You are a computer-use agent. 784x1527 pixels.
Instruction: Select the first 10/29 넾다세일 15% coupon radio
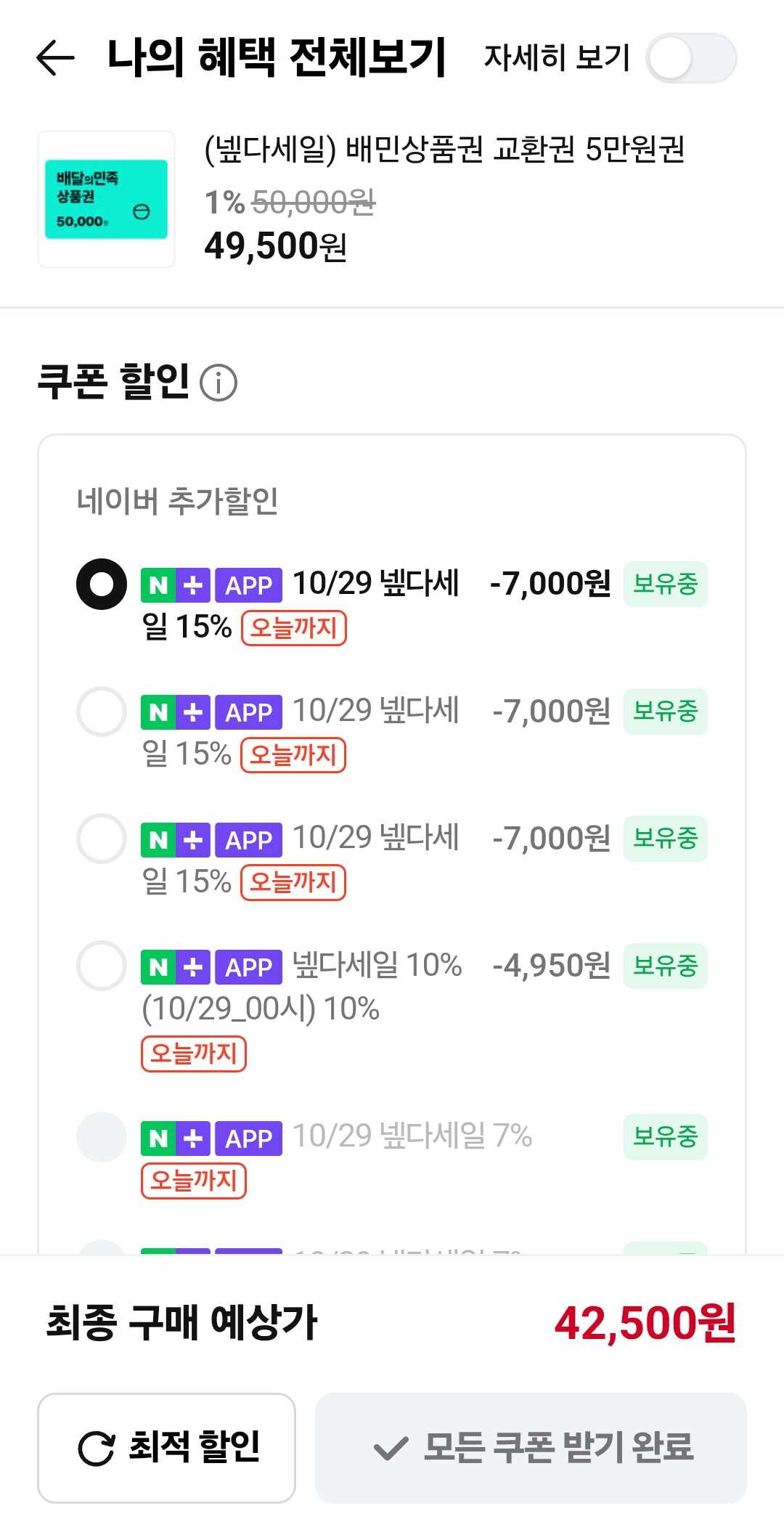point(102,584)
